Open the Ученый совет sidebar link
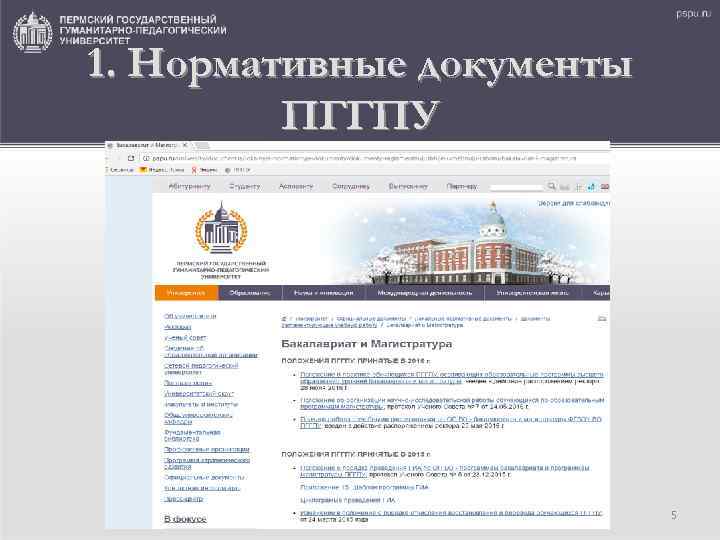Image resolution: width=720 pixels, height=540 pixels. point(185,338)
